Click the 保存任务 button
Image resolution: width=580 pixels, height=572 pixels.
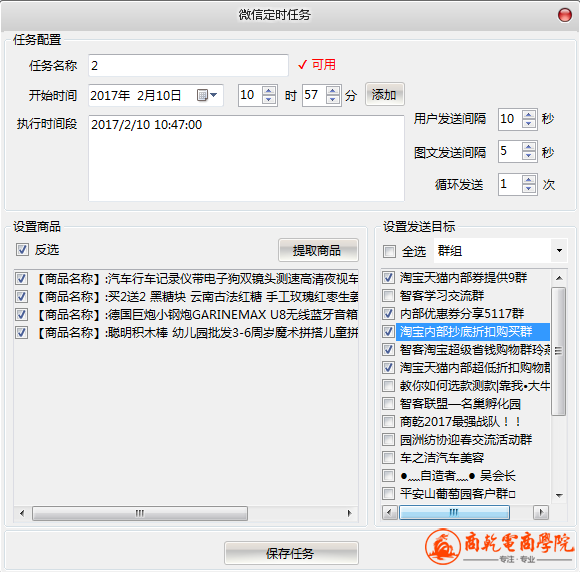[x=291, y=553]
